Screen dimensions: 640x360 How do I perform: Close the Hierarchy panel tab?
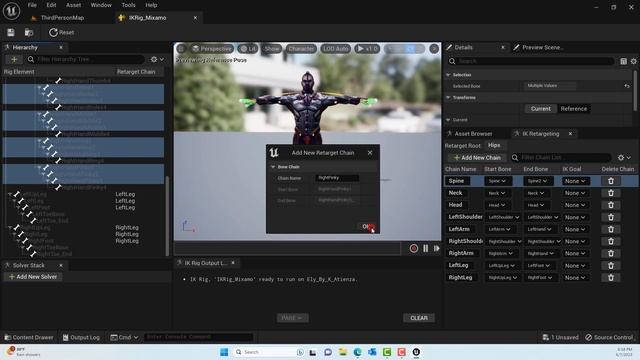click(x=61, y=47)
